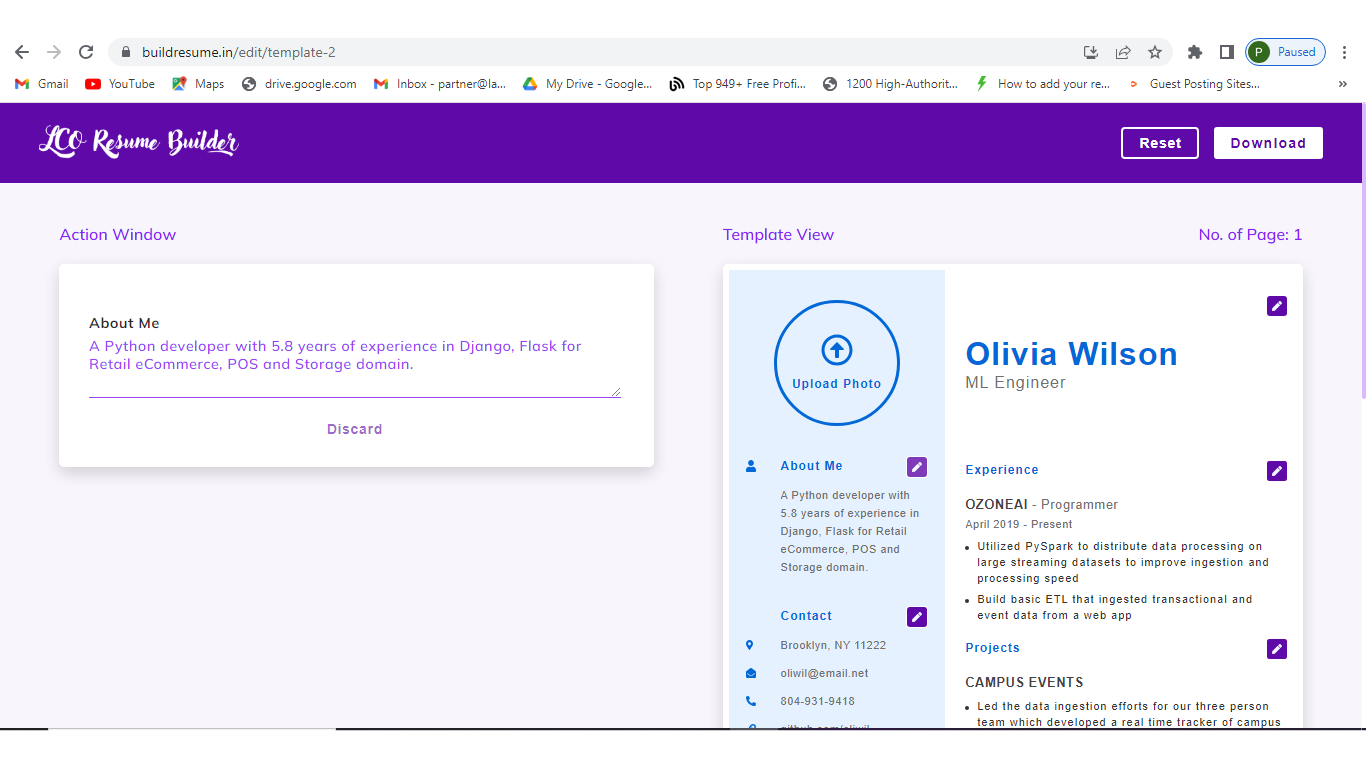Open the Gmail bookmark

tap(42, 84)
